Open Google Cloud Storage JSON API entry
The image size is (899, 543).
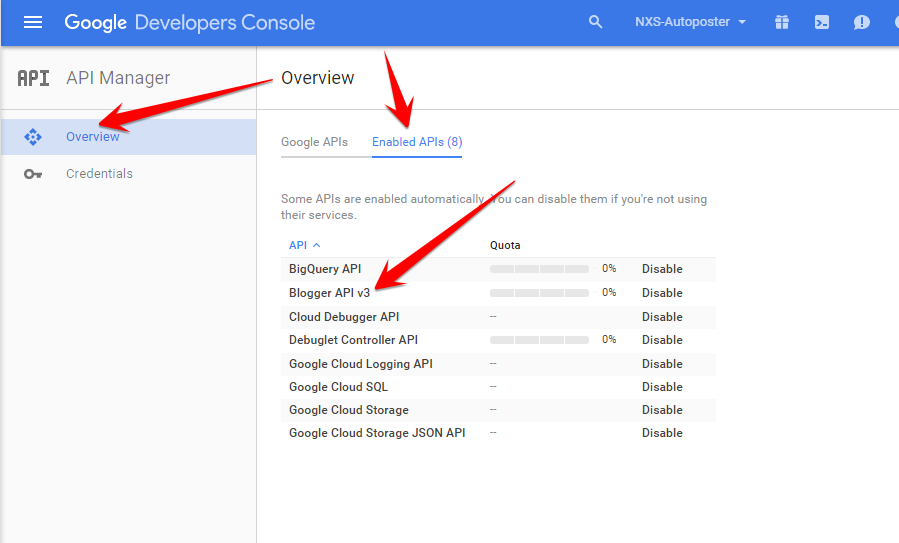click(377, 433)
